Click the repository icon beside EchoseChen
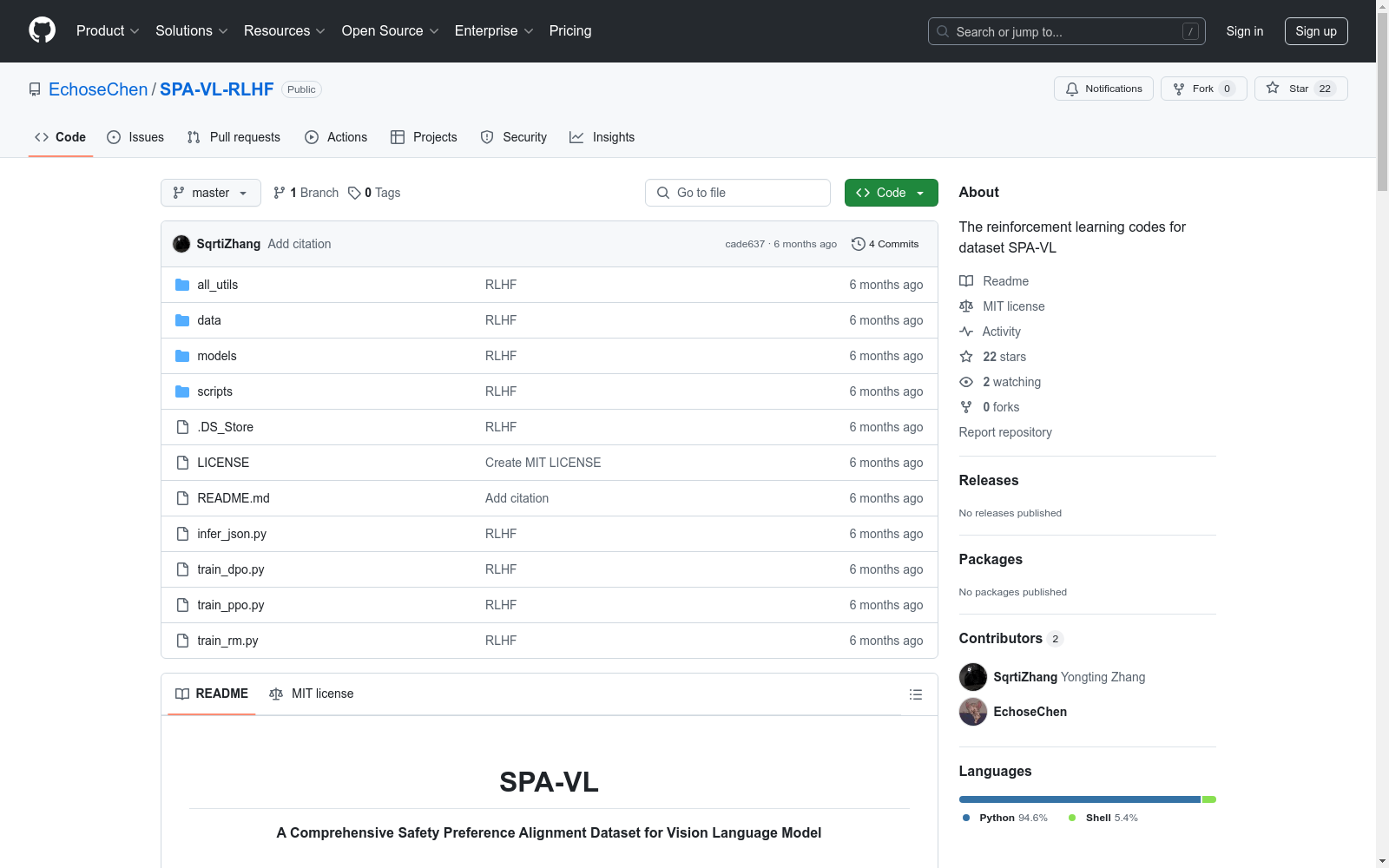 pyautogui.click(x=35, y=89)
